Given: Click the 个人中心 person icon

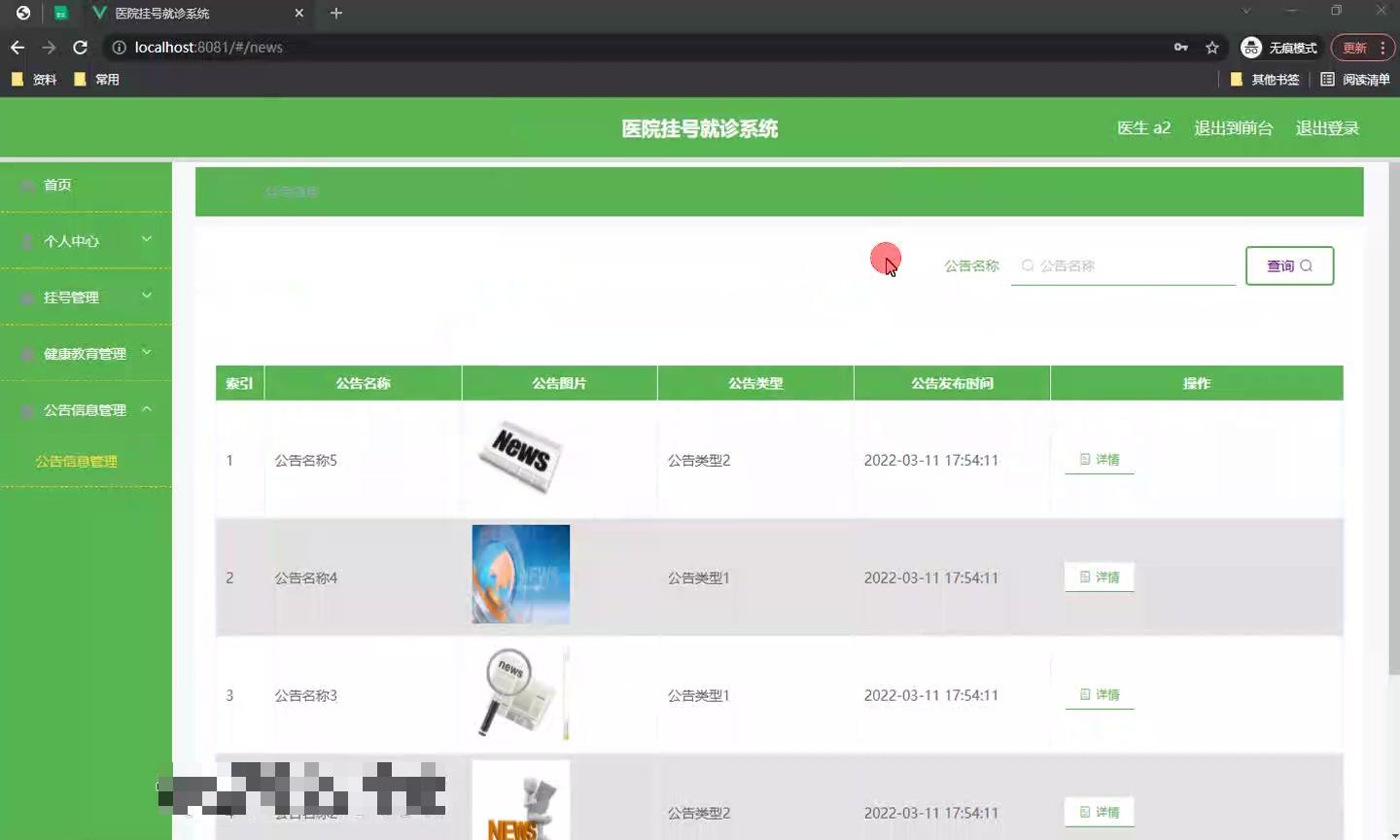Looking at the screenshot, I should click(x=27, y=240).
